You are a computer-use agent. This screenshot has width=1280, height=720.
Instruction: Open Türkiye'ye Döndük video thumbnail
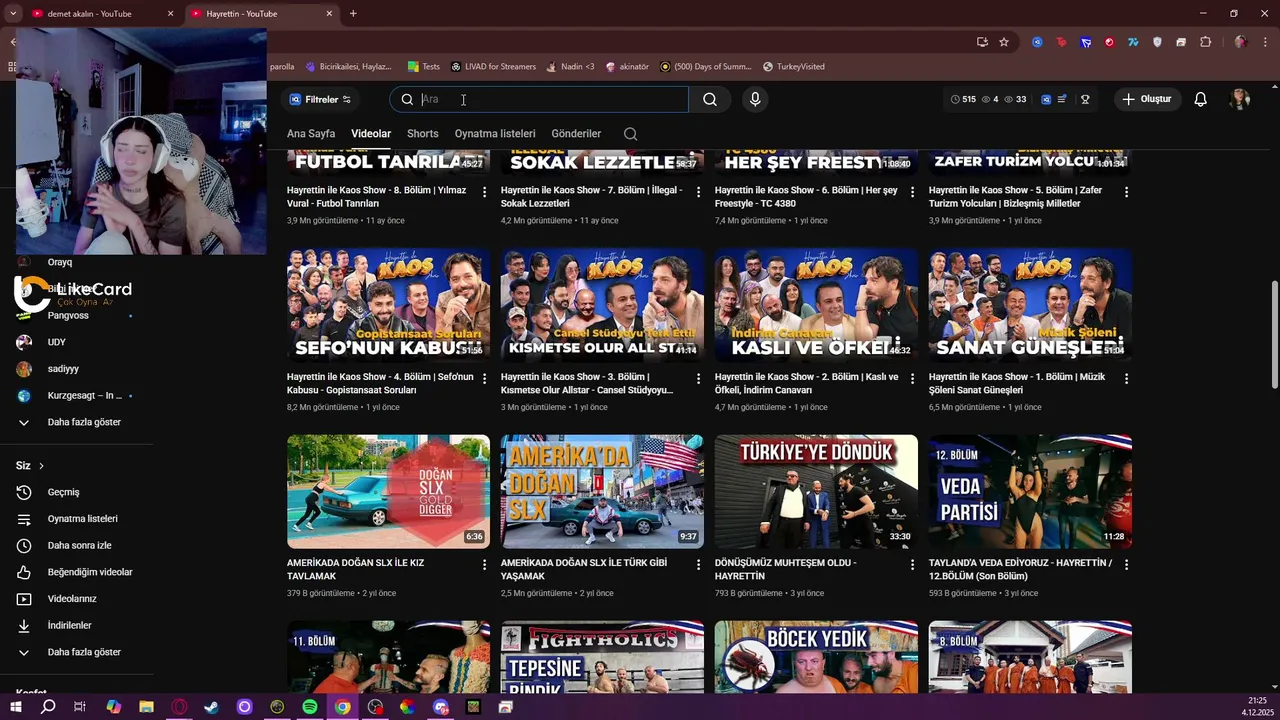816,491
